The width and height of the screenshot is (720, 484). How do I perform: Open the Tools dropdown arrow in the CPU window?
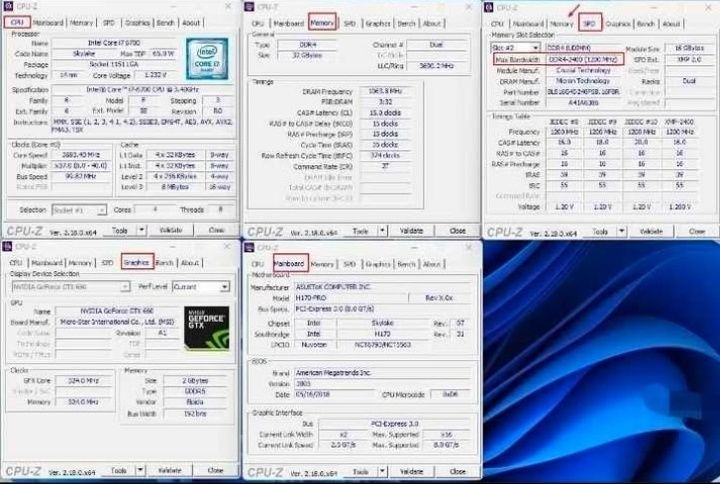click(141, 230)
